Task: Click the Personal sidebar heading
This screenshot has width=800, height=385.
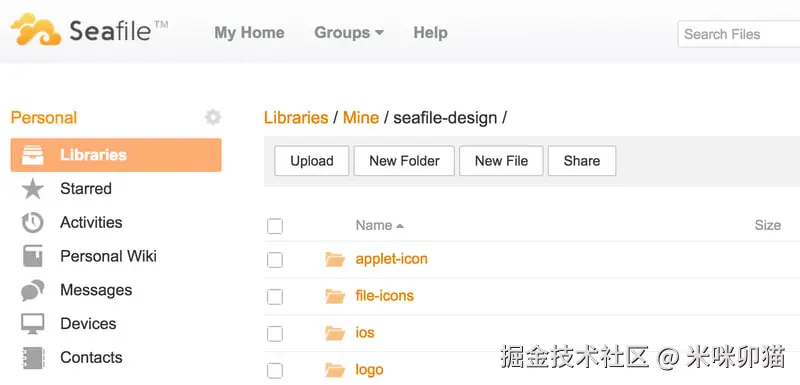Action: point(44,118)
